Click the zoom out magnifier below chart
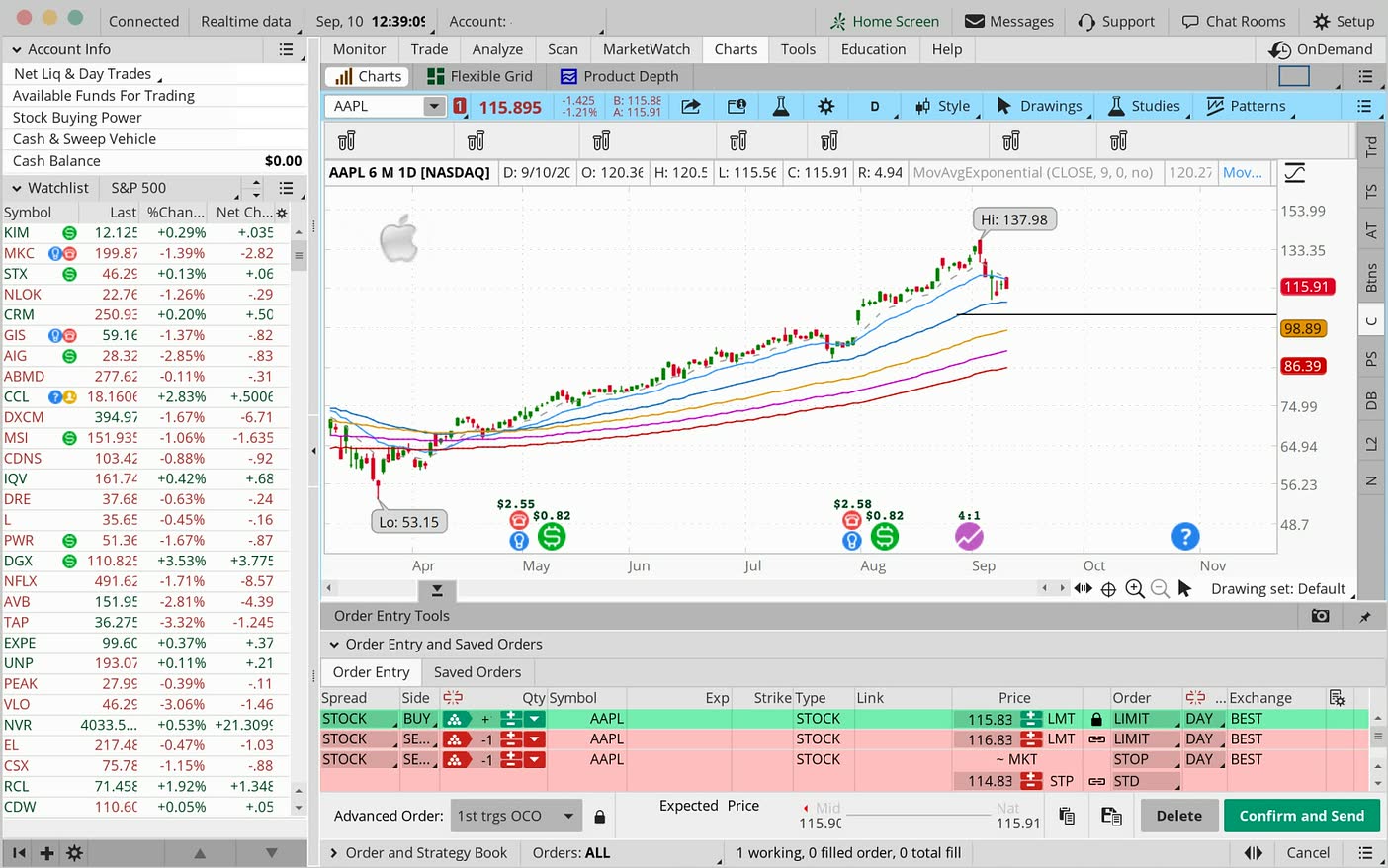Screen dimensions: 1388x868 (x=1160, y=589)
